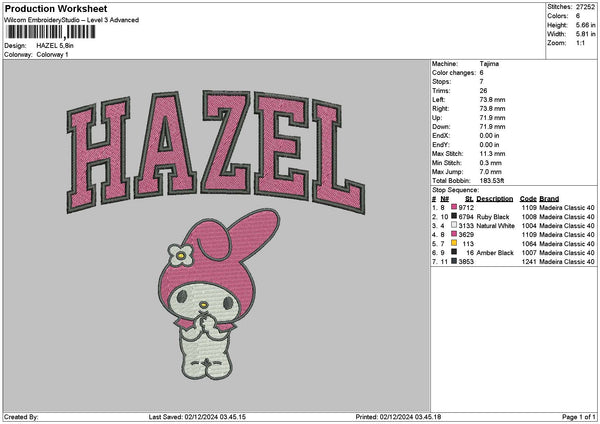Click stitch count '6794' in stop row 2
The height and width of the screenshot is (424, 600).
point(466,217)
